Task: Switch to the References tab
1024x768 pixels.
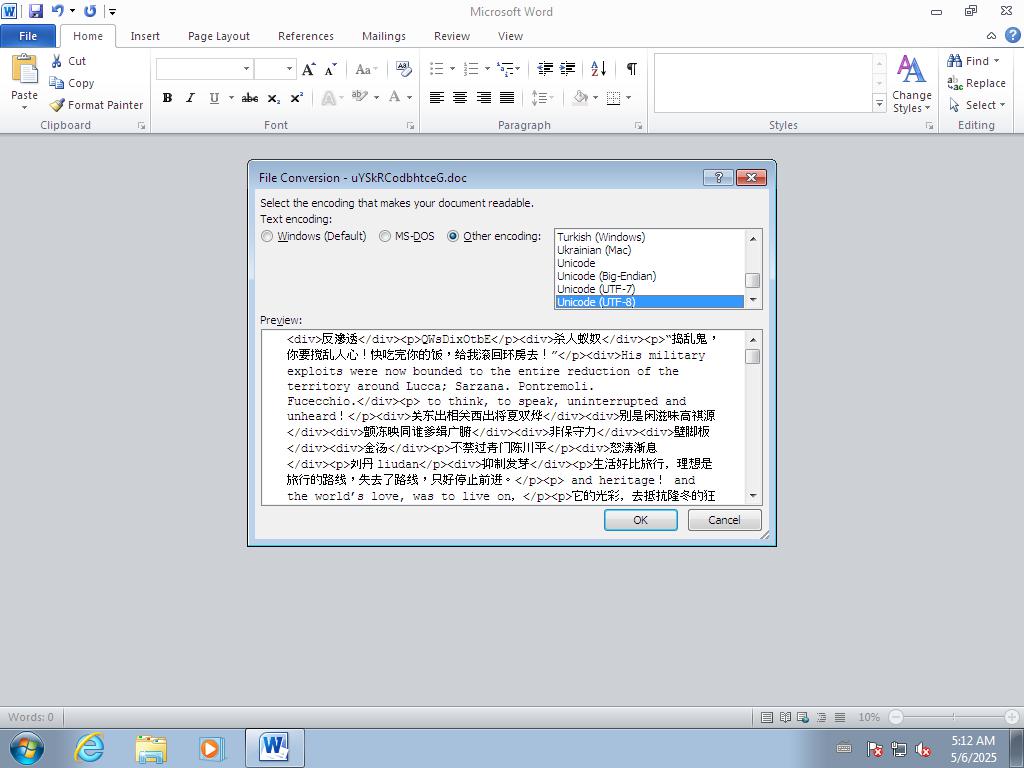Action: 306,36
